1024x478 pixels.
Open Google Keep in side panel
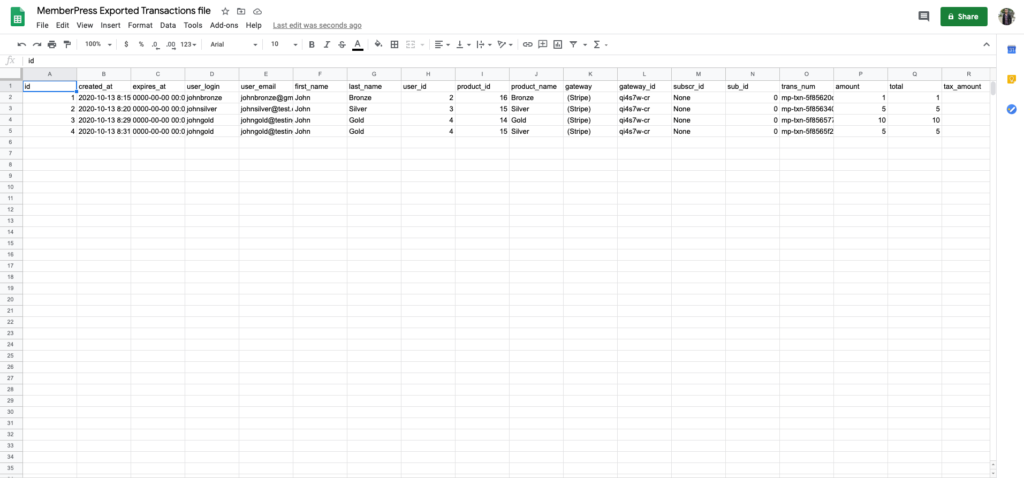coord(1011,79)
